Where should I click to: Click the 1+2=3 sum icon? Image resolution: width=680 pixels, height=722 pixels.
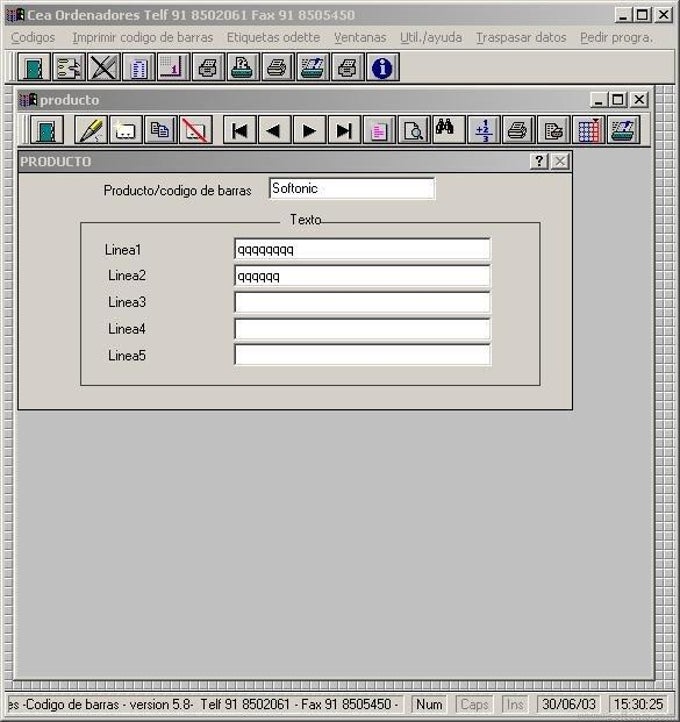click(483, 130)
